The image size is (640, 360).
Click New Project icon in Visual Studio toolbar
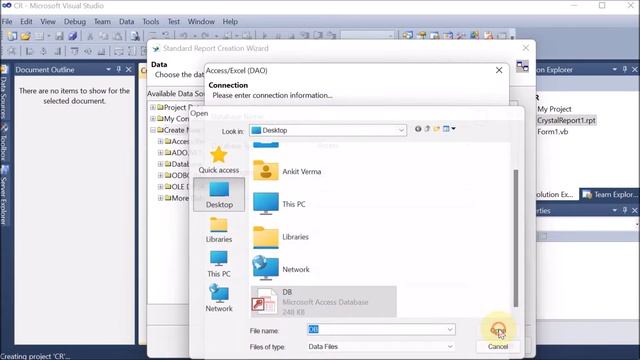(x=12, y=36)
